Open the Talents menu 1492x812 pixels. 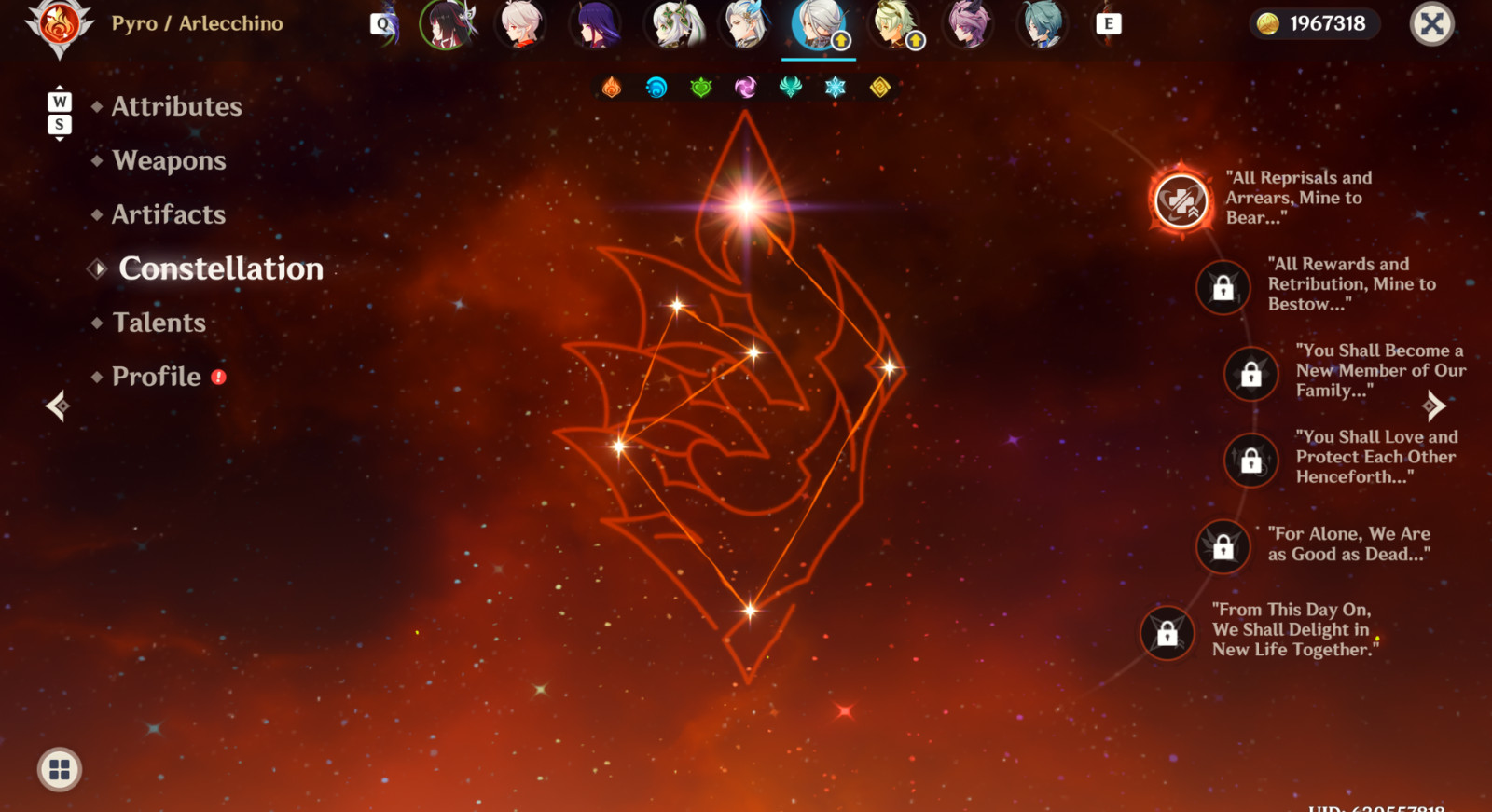point(159,323)
